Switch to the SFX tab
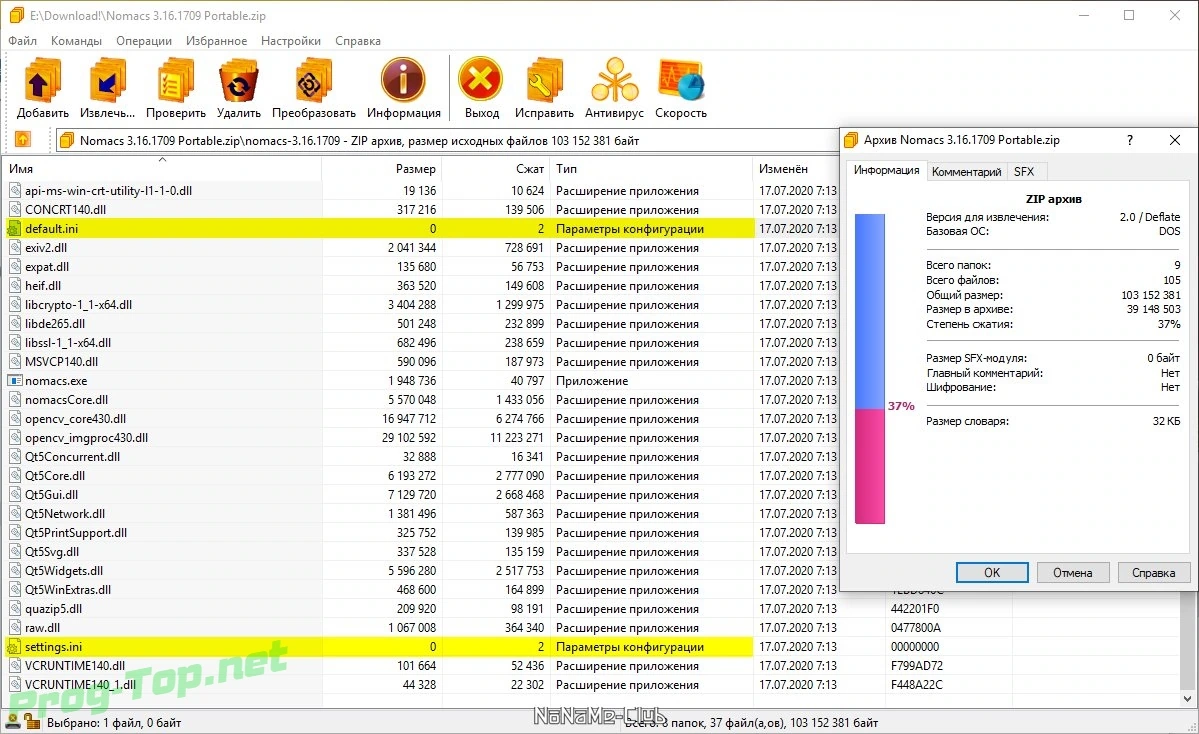1199x734 pixels. pyautogui.click(x=1024, y=172)
